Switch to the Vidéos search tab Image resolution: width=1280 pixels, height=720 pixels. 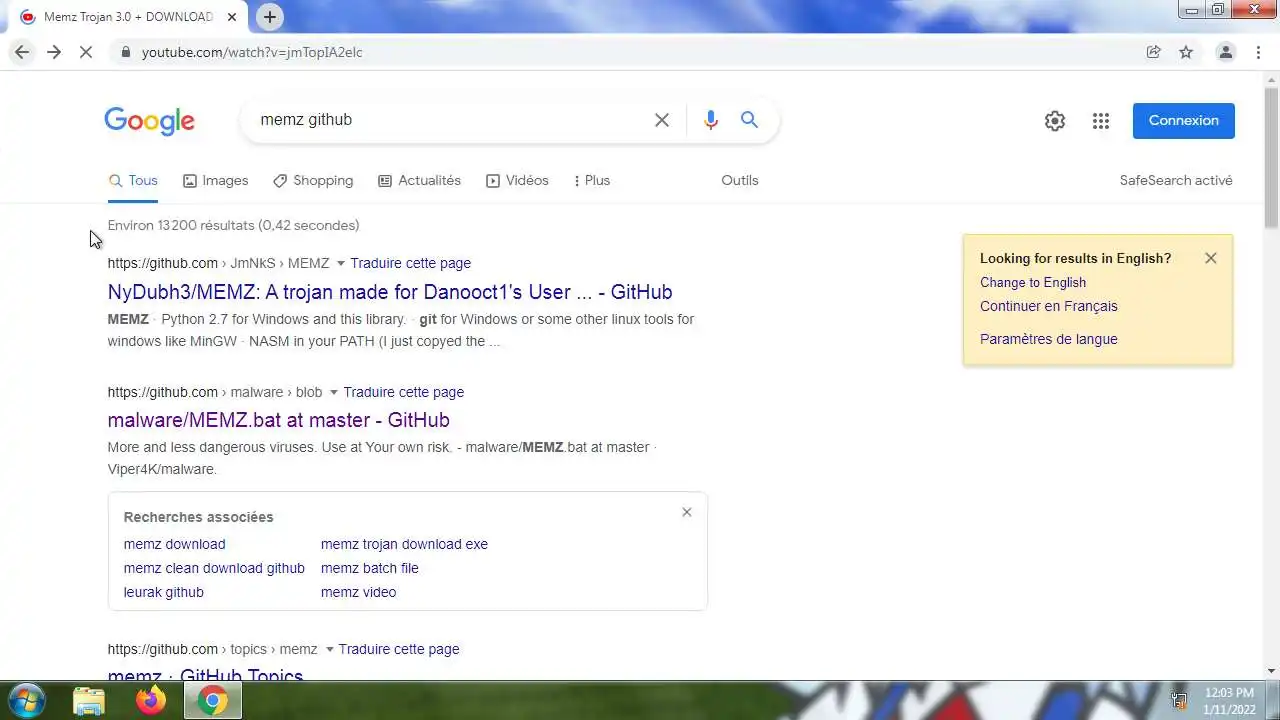517,181
